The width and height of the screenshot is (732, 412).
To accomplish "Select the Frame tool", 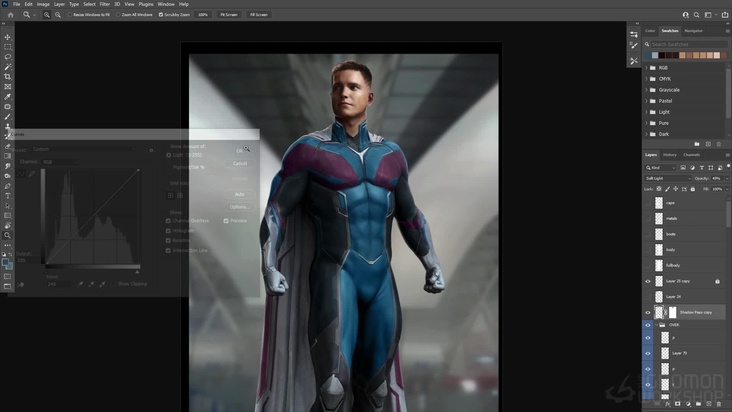I will point(7,87).
